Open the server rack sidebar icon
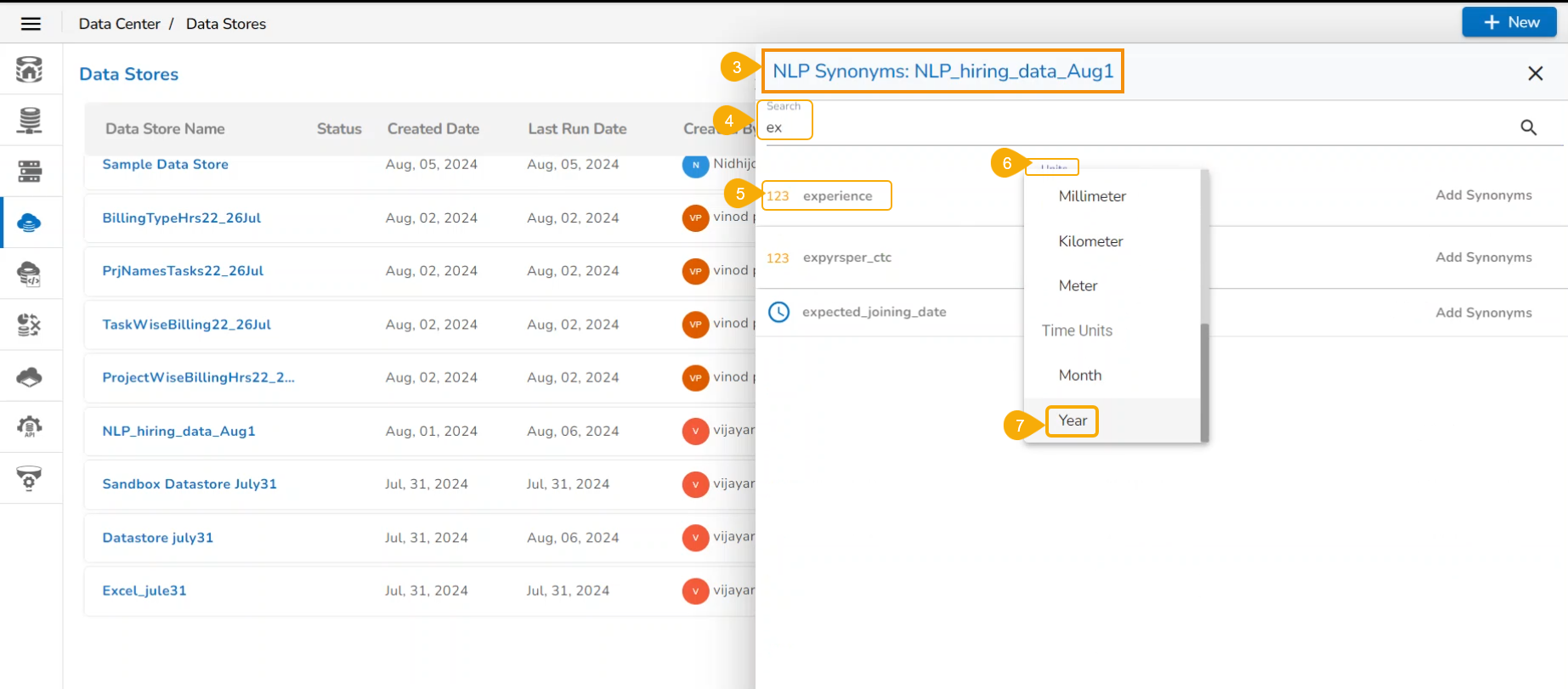 (29, 172)
